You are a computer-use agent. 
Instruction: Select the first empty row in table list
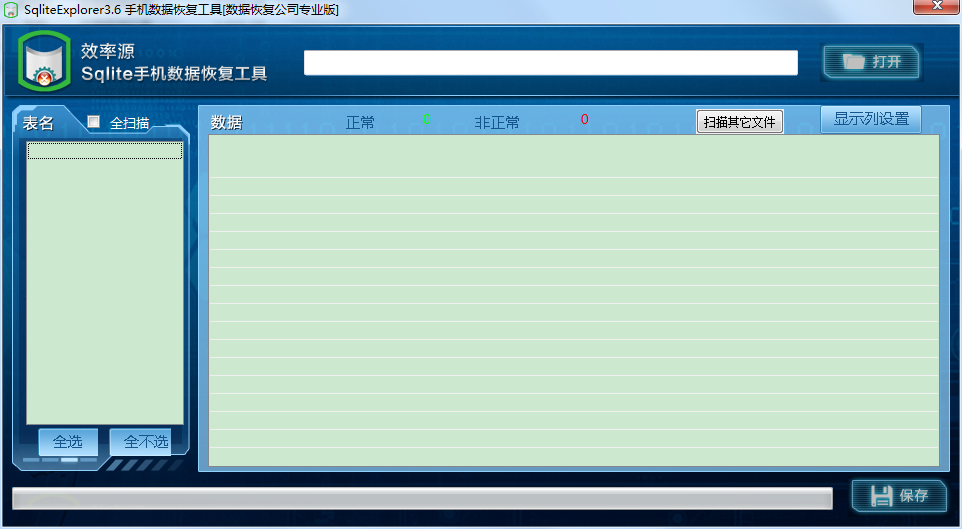[105, 151]
